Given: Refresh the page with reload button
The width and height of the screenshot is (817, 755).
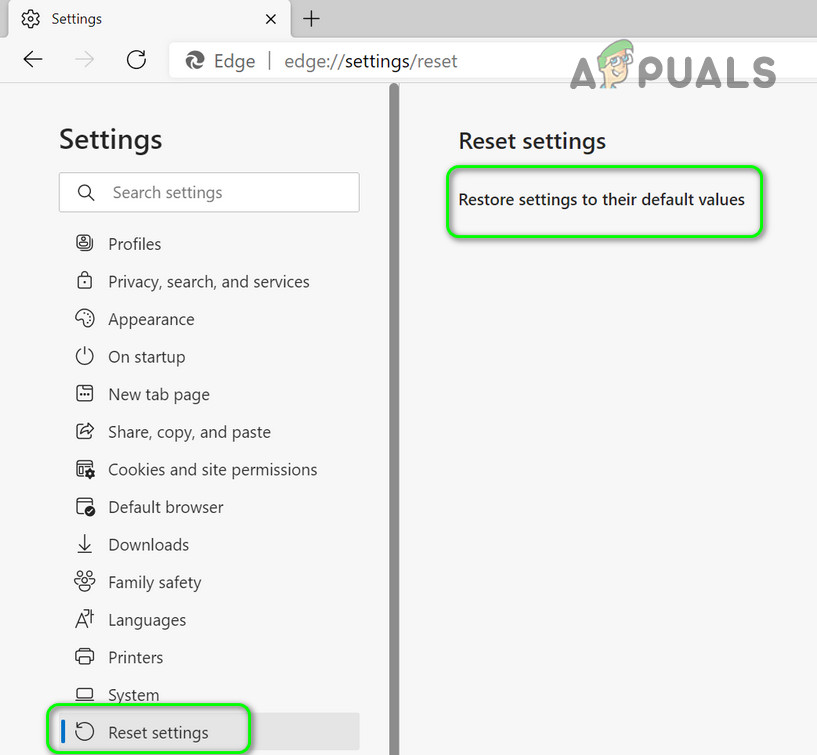Looking at the screenshot, I should pyautogui.click(x=137, y=60).
